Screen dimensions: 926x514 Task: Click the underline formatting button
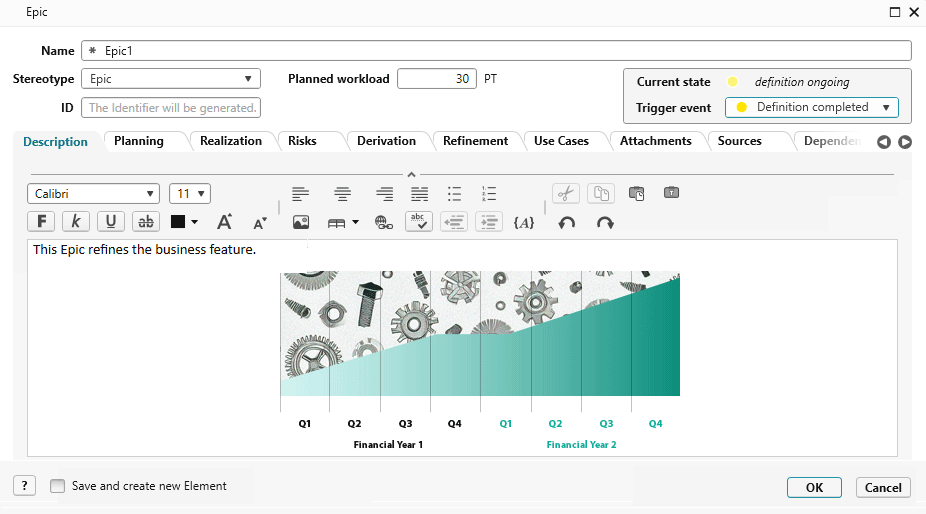pyautogui.click(x=111, y=222)
